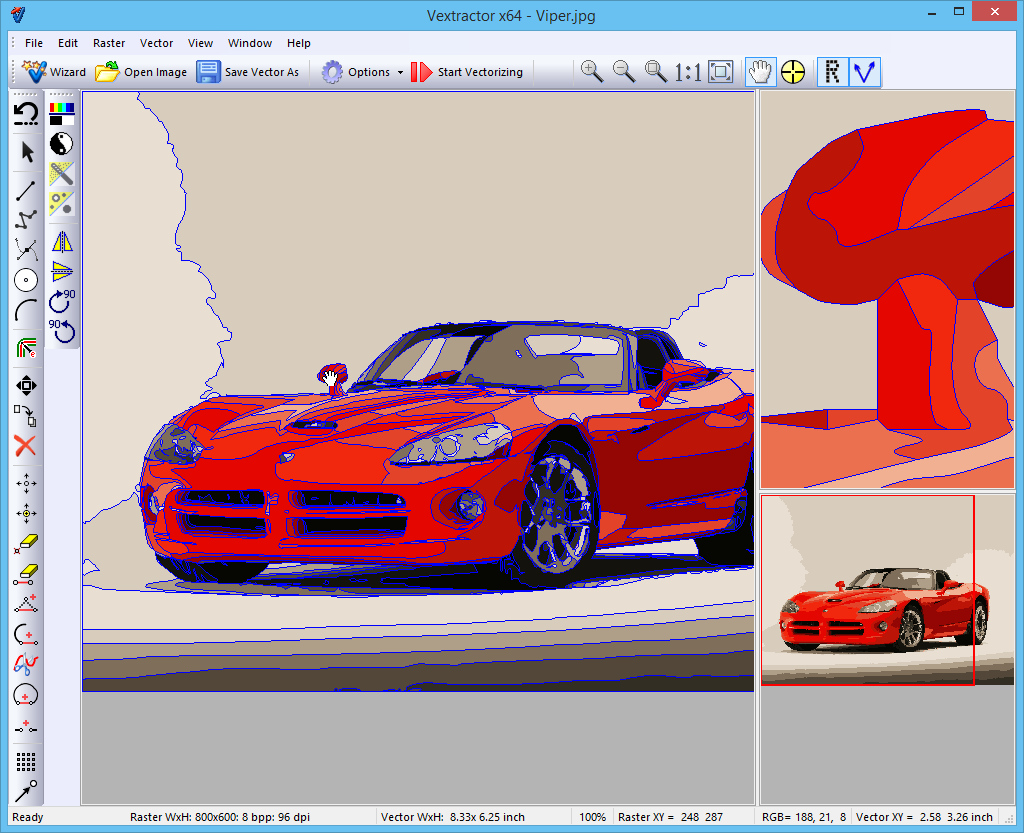Screen dimensions: 1024x833
Task: Toggle the hand pan tool
Action: [760, 72]
